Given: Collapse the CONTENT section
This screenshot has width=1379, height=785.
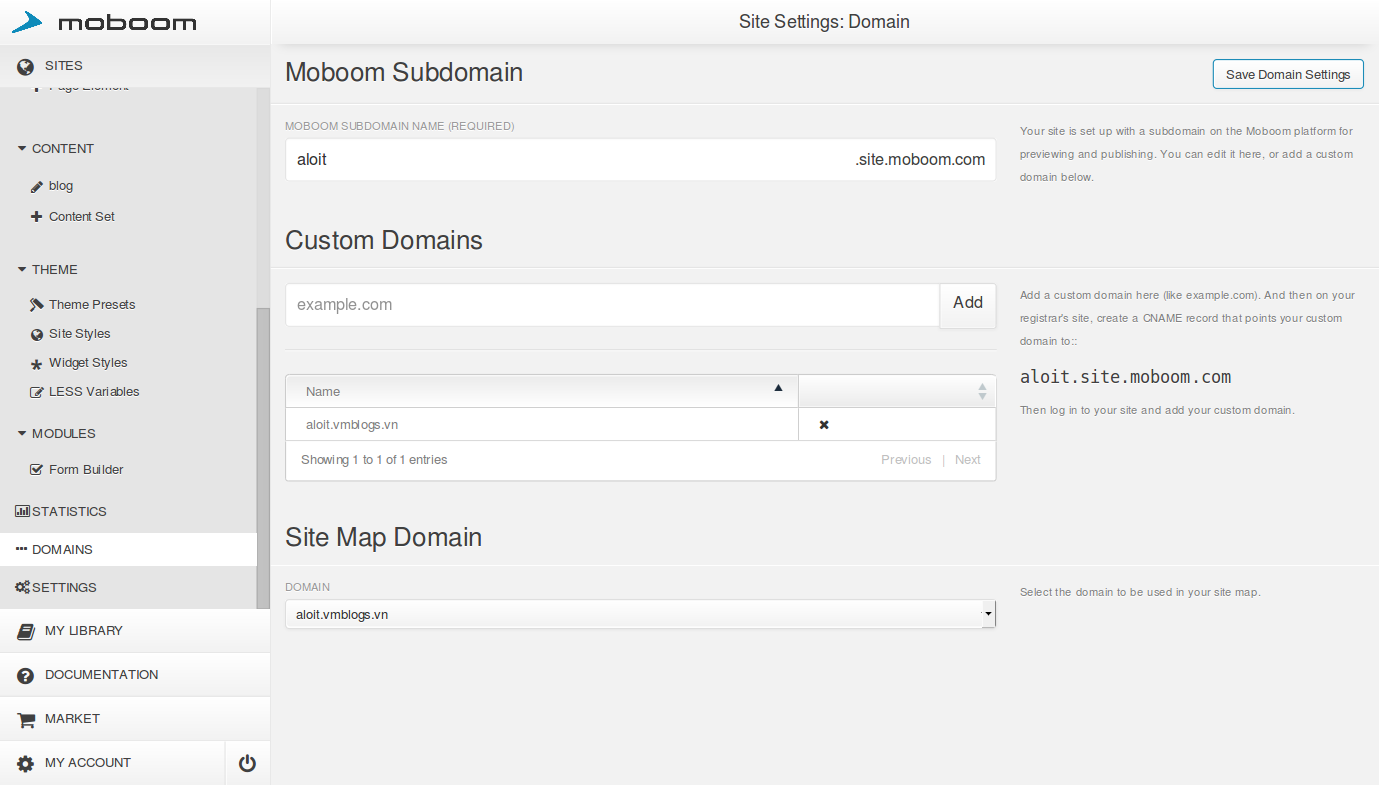Looking at the screenshot, I should click(x=22, y=149).
